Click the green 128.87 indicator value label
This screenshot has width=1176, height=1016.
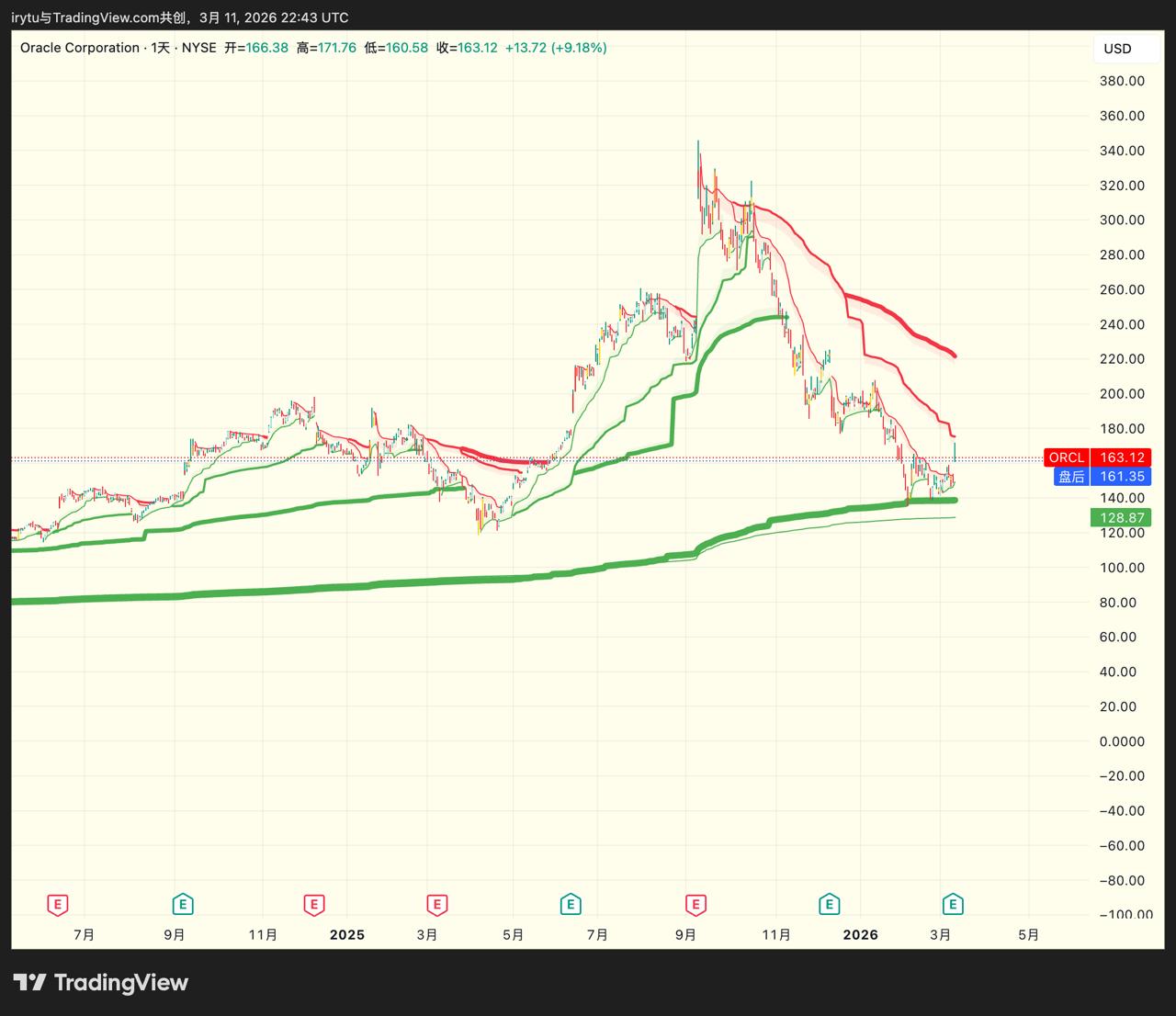[x=1122, y=518]
